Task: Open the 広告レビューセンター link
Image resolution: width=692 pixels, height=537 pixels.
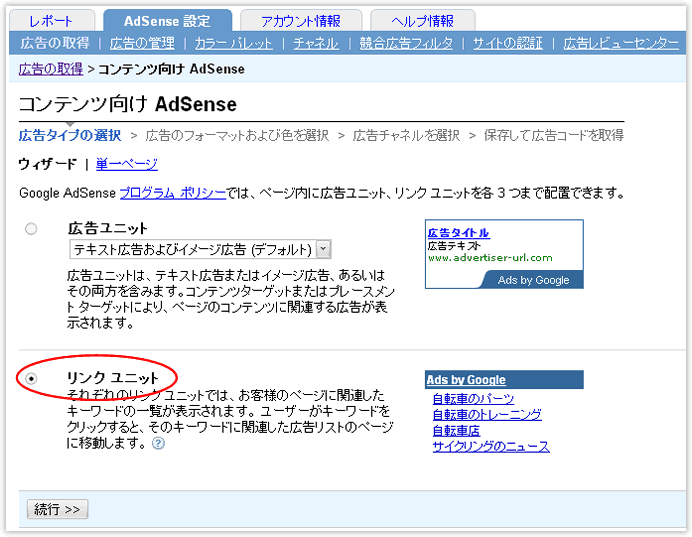Action: pyautogui.click(x=620, y=43)
